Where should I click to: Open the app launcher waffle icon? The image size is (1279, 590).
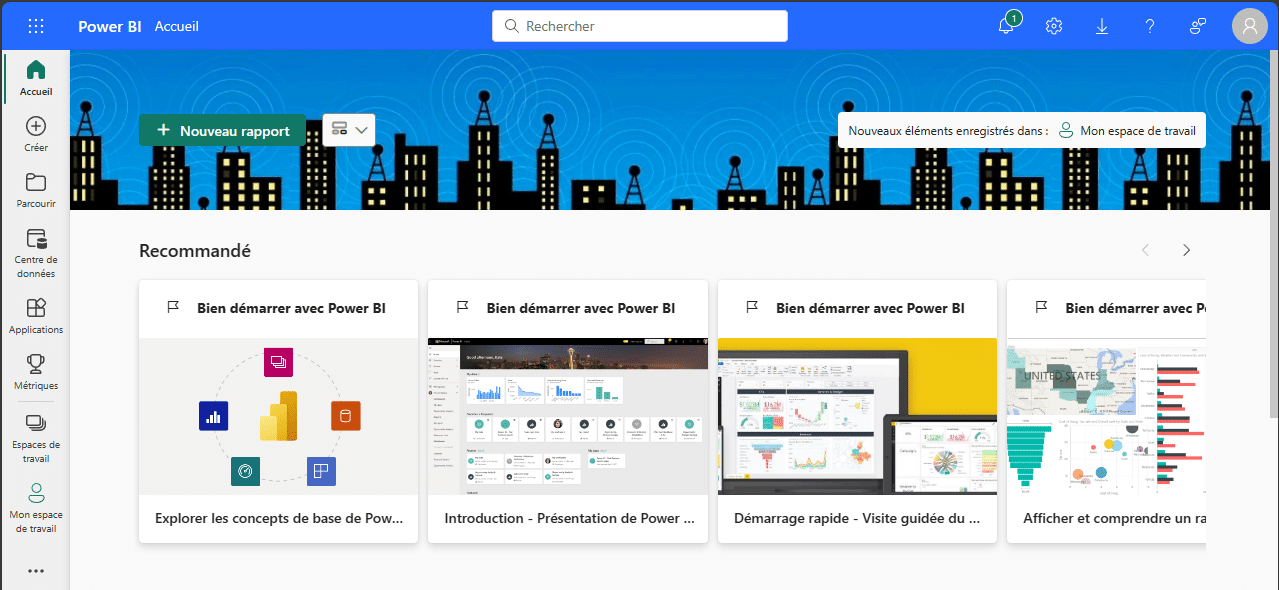pos(36,26)
